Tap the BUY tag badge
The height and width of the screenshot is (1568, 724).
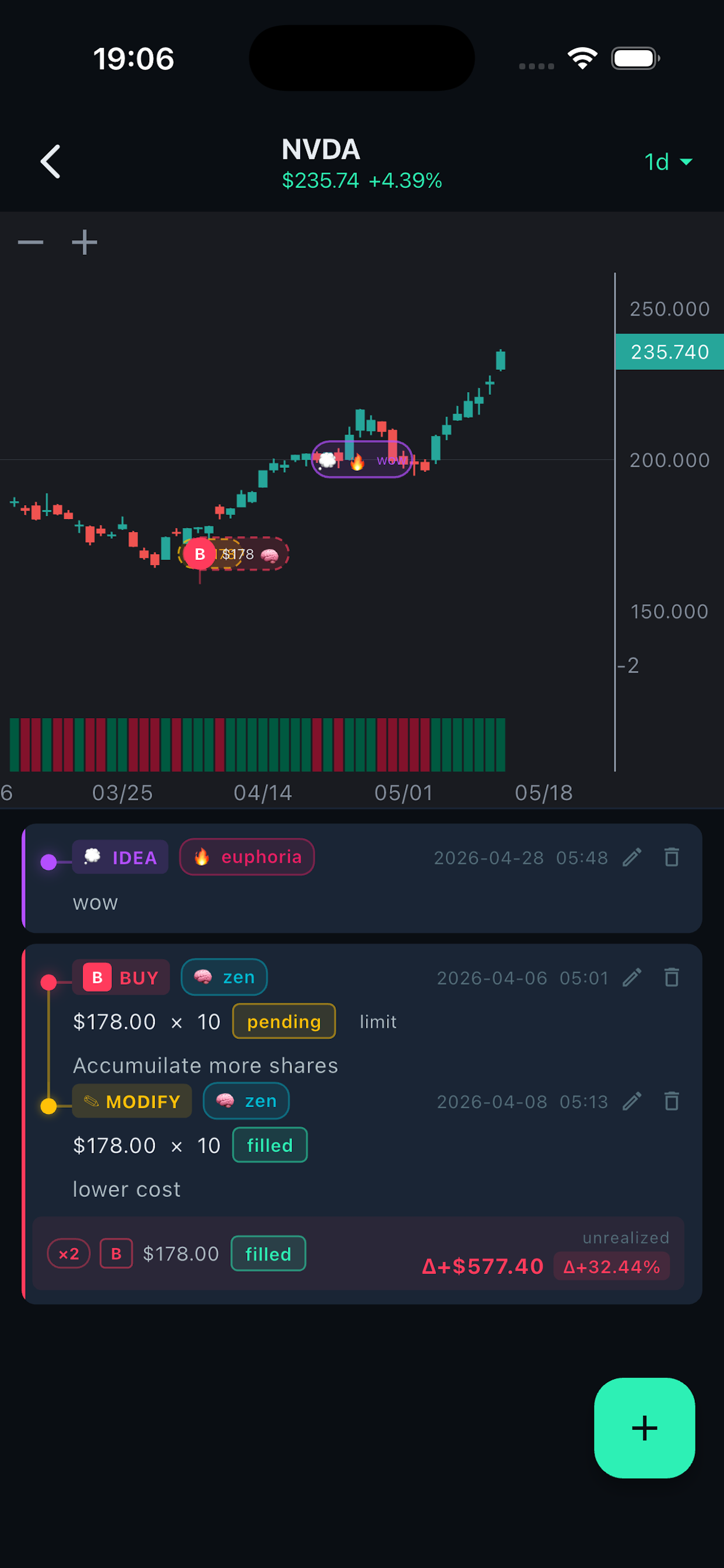click(x=121, y=978)
